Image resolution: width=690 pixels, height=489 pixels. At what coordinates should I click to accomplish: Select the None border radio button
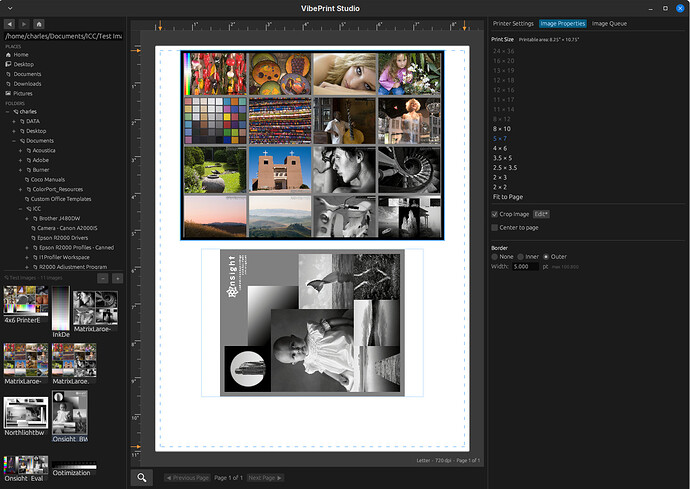pos(495,257)
